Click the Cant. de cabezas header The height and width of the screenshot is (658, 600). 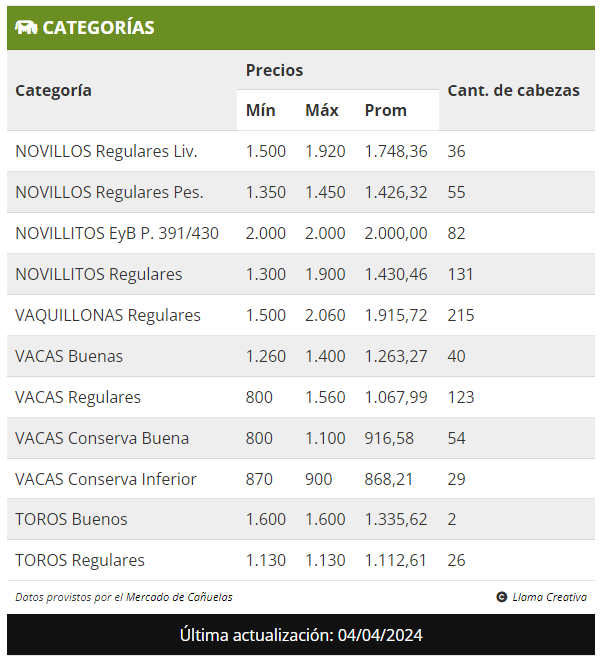pos(514,91)
